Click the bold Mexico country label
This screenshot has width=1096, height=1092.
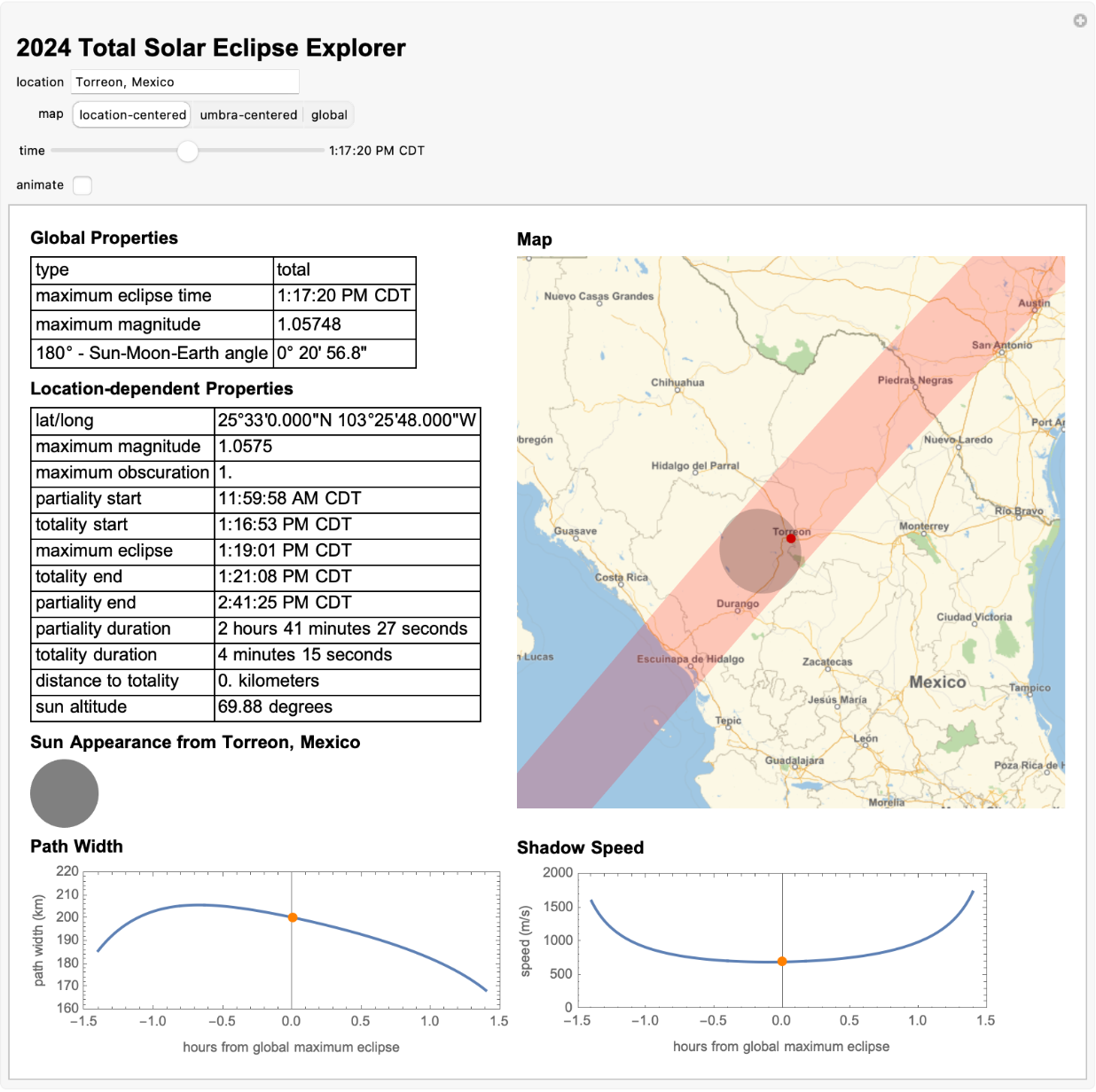pyautogui.click(x=937, y=682)
